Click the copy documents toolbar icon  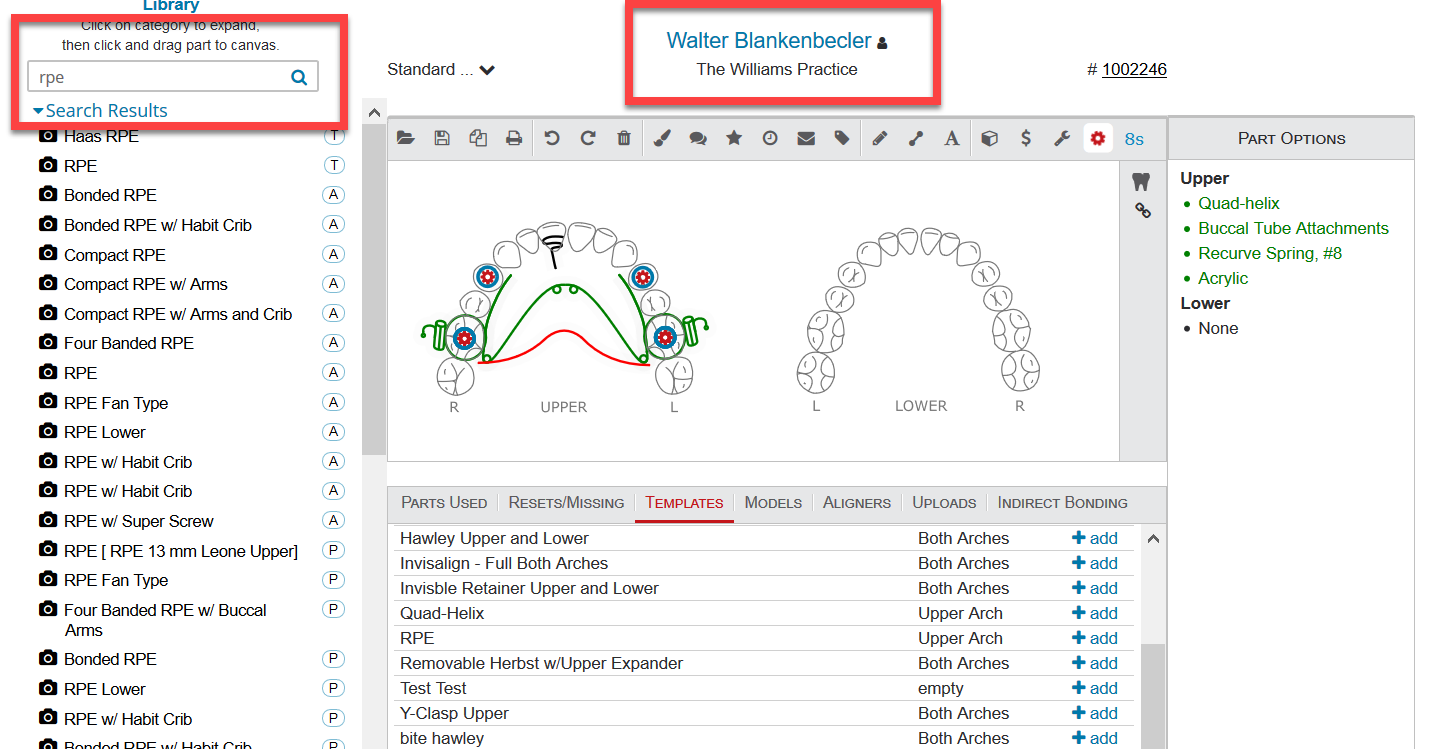point(478,139)
